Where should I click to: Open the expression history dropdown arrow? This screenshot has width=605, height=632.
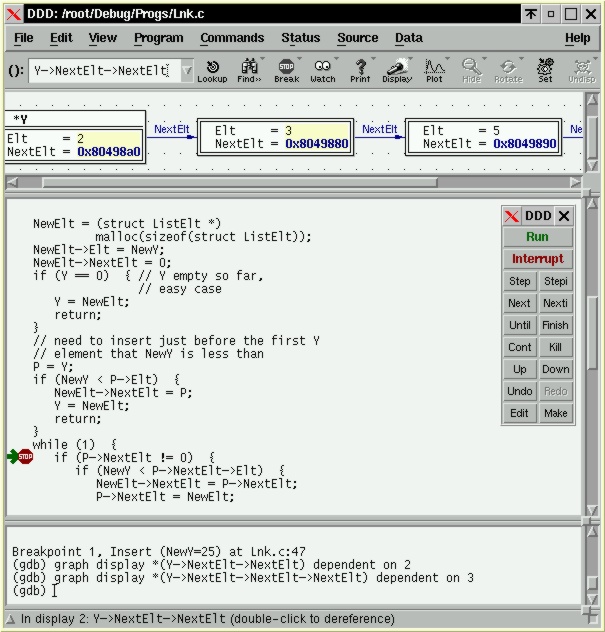(186, 71)
